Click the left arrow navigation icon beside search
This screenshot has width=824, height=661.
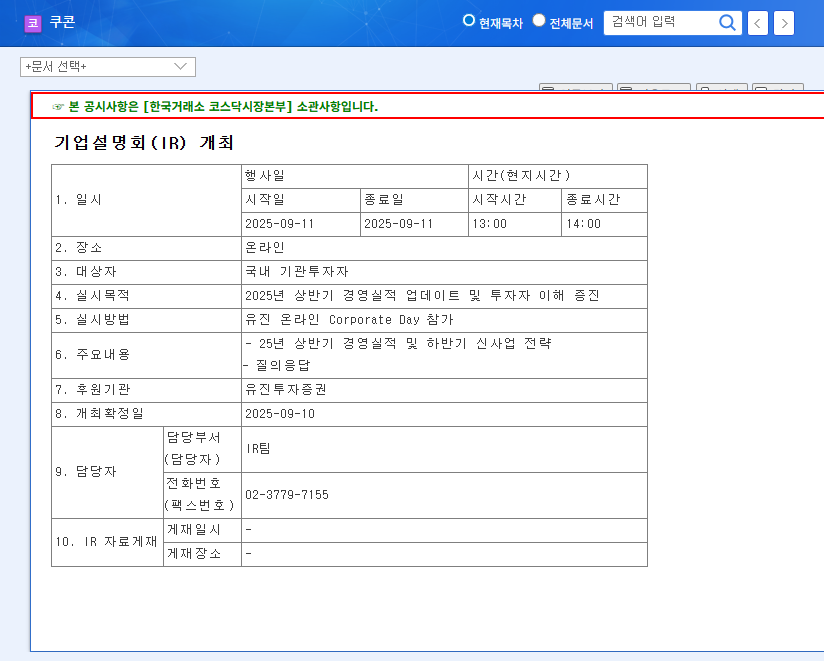(x=757, y=22)
